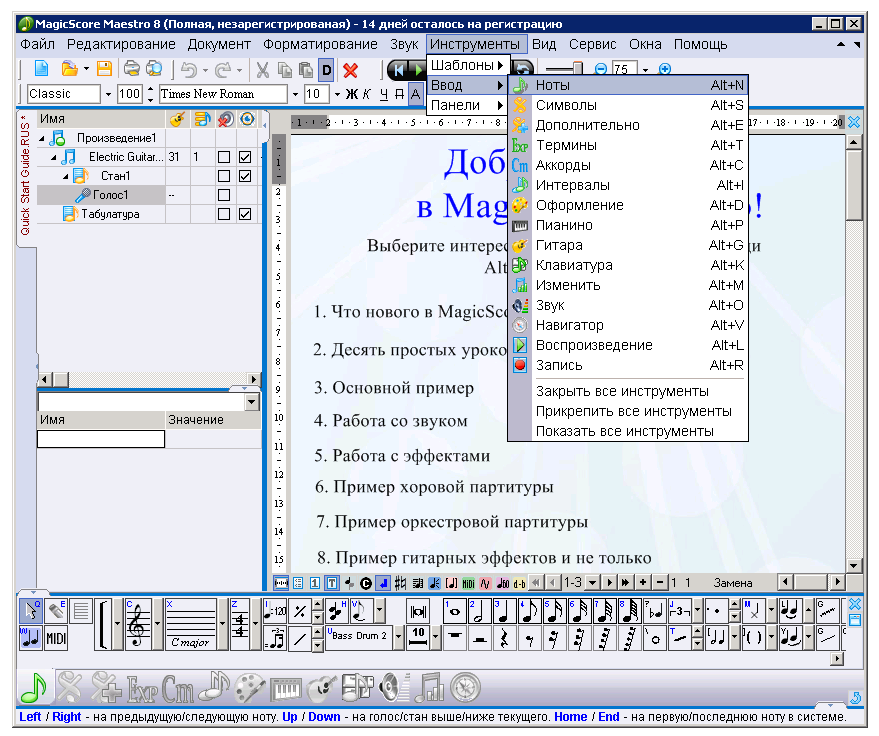
Task: Open link '3. Основной пример'
Action: click(394, 388)
